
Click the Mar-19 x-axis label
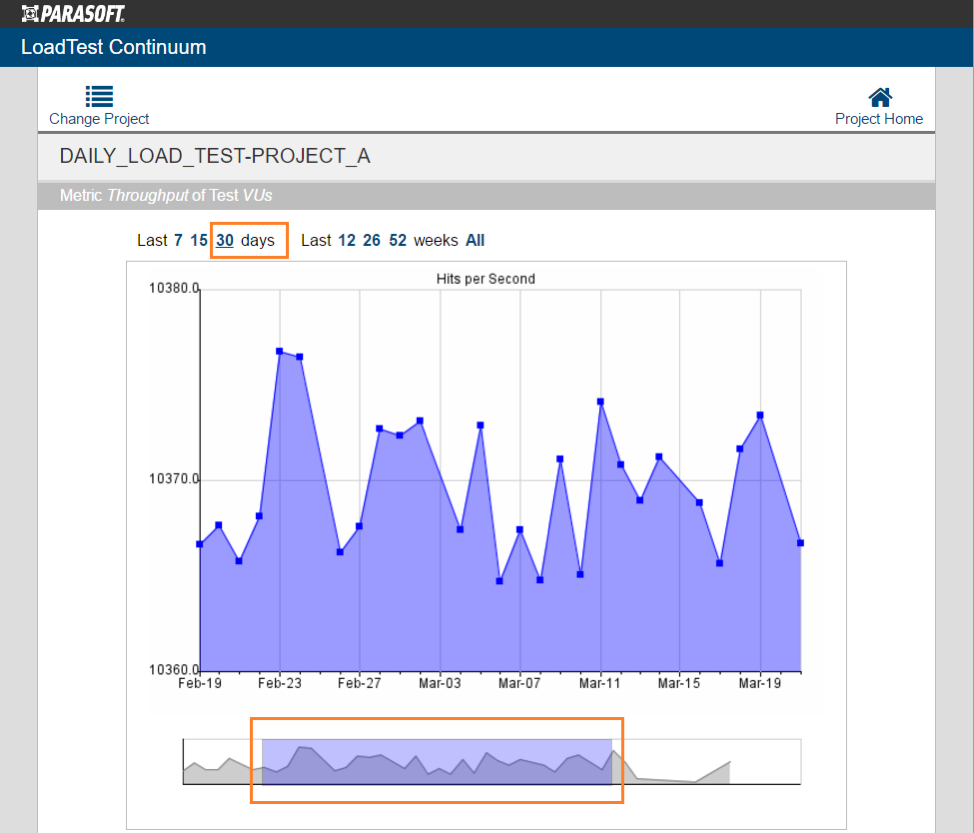pyautogui.click(x=760, y=683)
